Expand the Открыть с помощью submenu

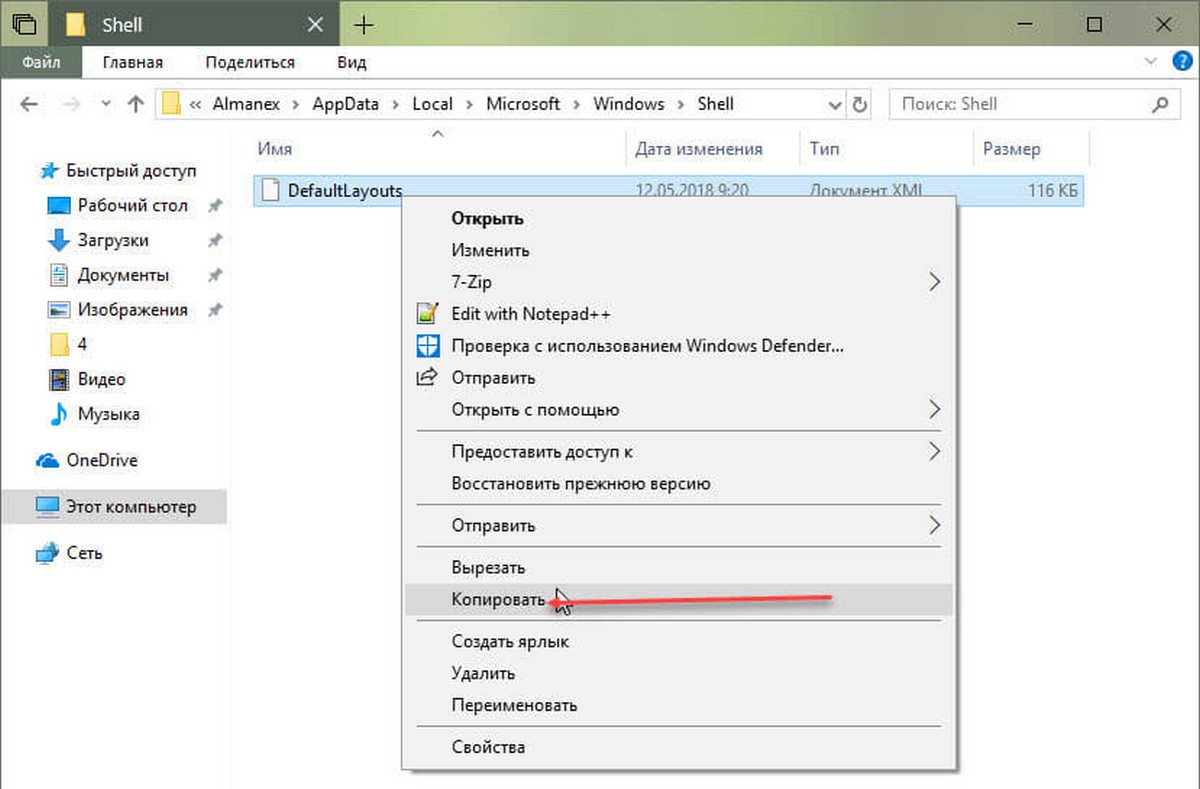(x=679, y=410)
